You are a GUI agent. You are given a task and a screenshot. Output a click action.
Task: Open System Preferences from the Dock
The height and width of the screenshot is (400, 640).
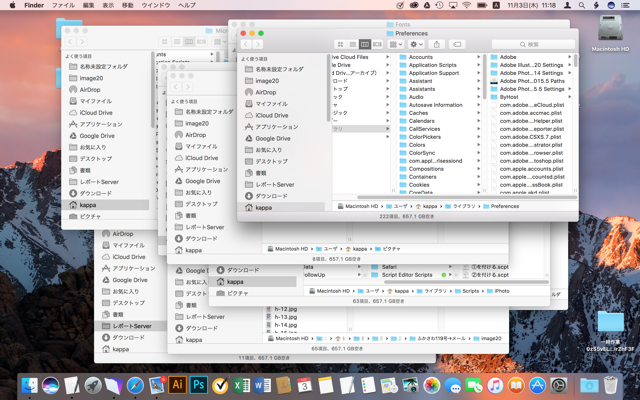point(559,385)
